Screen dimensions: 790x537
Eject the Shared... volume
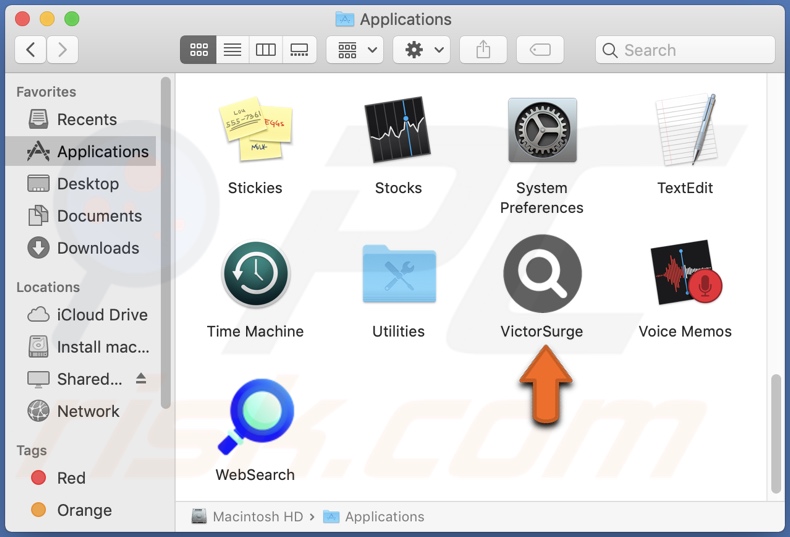pos(141,379)
